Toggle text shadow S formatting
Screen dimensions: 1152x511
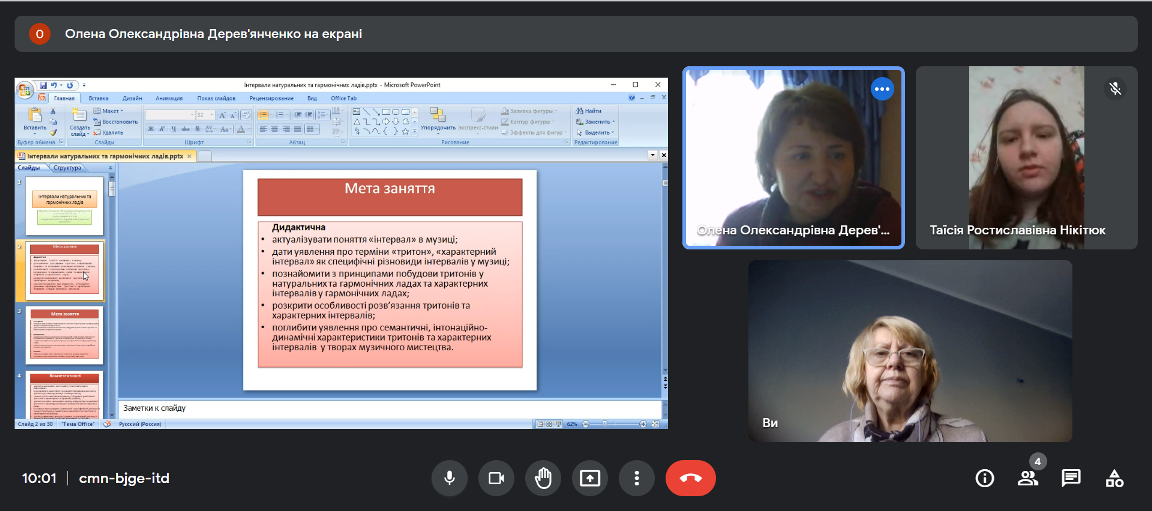pos(197,128)
